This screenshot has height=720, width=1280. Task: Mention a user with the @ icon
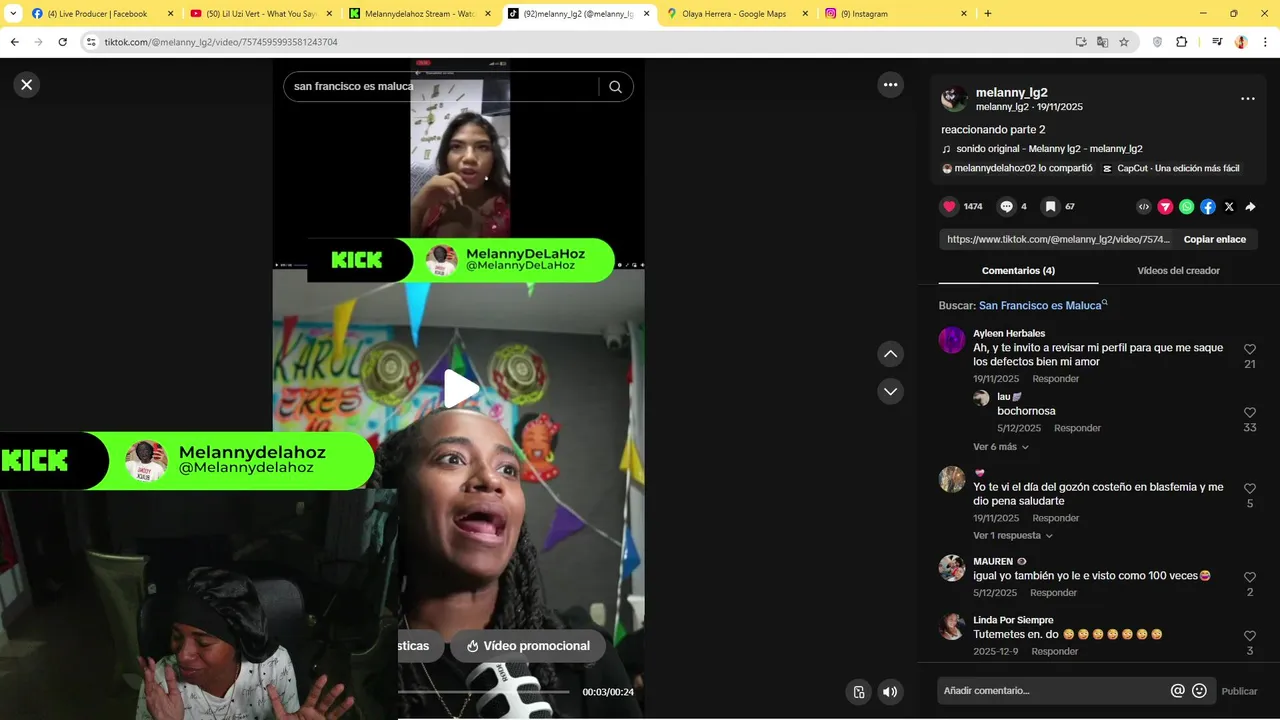point(1178,691)
